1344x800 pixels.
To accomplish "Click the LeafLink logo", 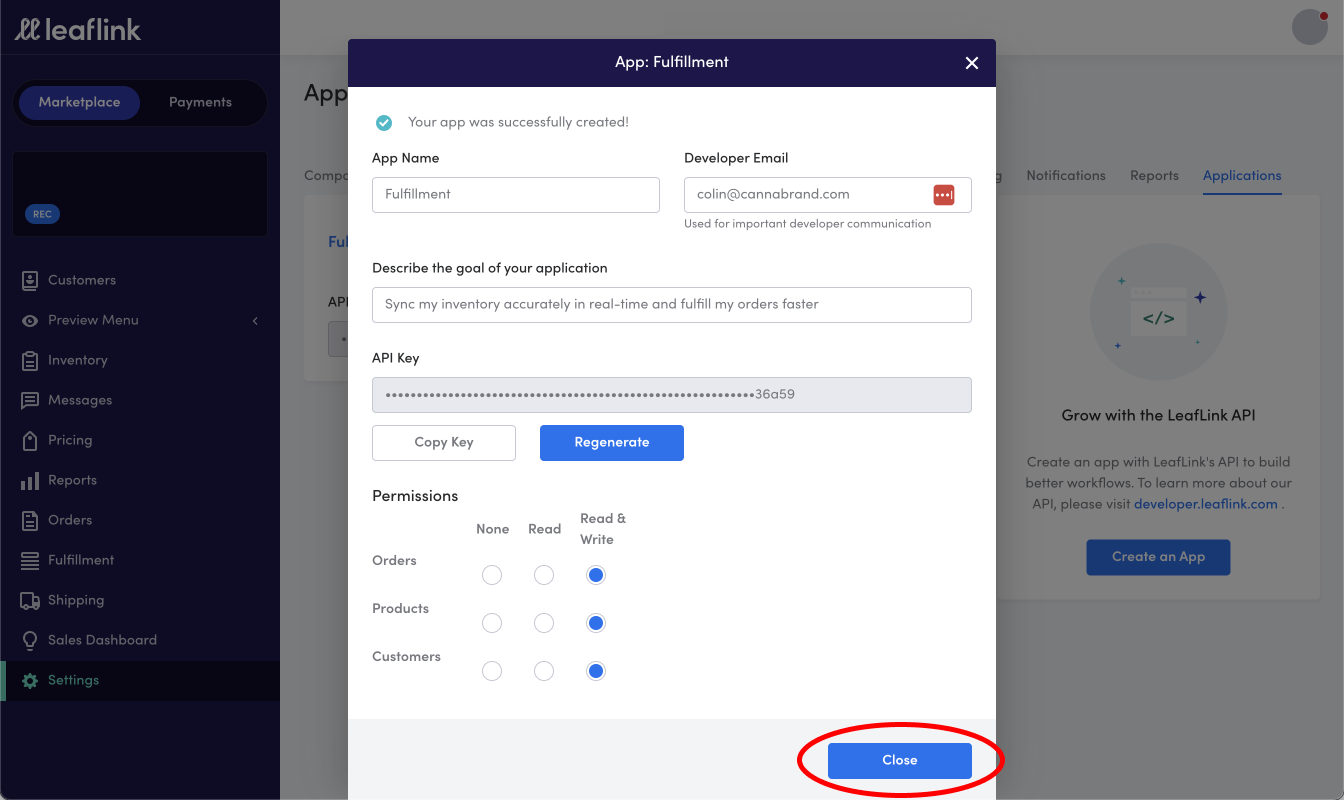I will (78, 29).
